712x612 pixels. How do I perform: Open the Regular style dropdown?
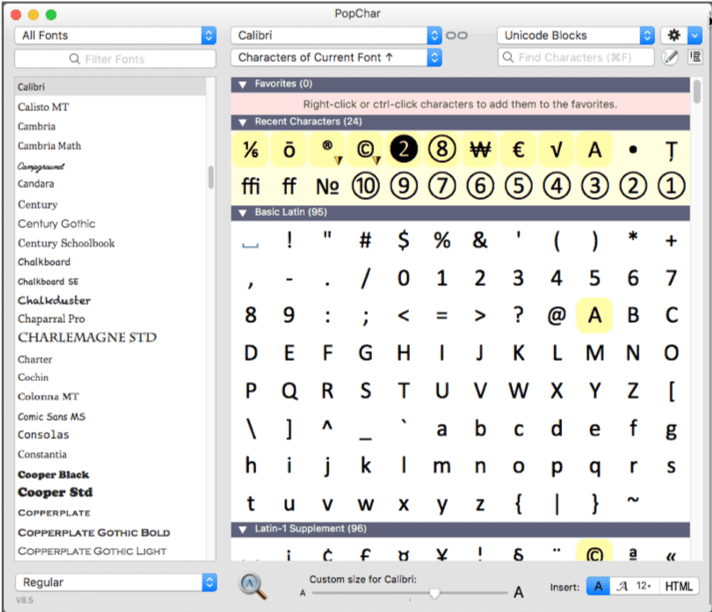(116, 582)
